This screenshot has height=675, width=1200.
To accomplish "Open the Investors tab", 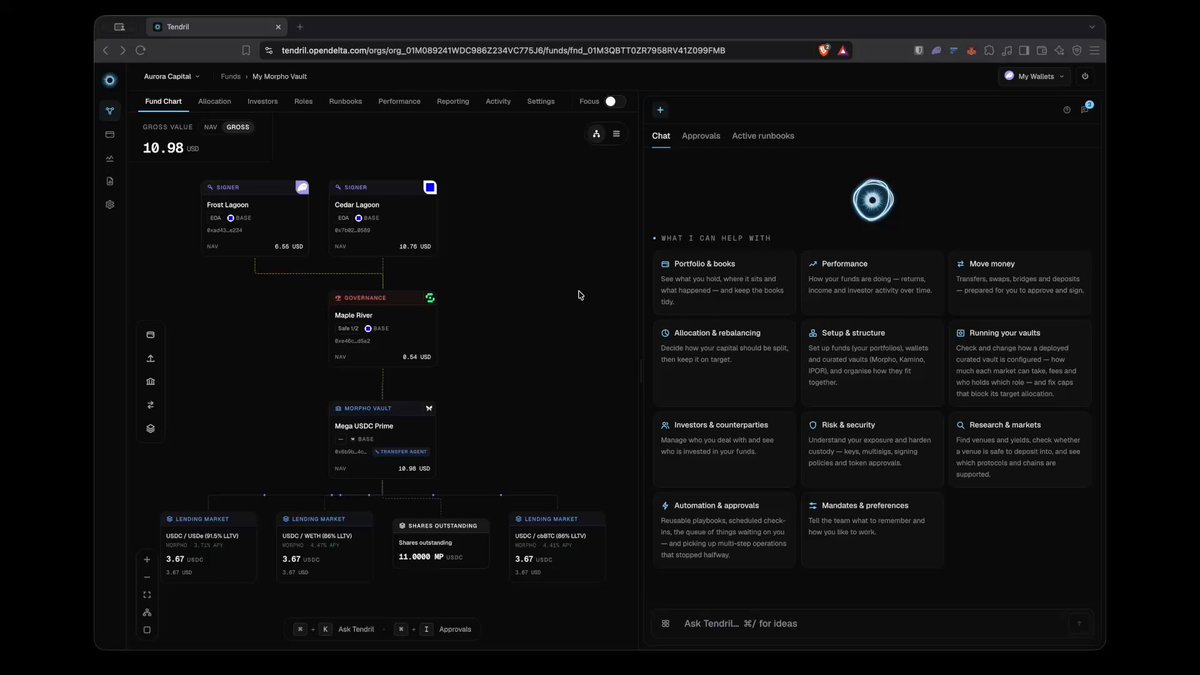I will 263,101.
